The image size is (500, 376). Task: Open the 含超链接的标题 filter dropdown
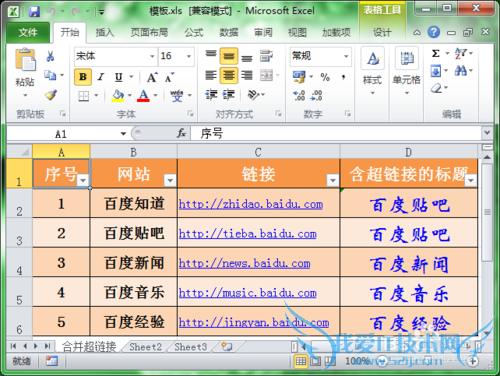(x=471, y=180)
